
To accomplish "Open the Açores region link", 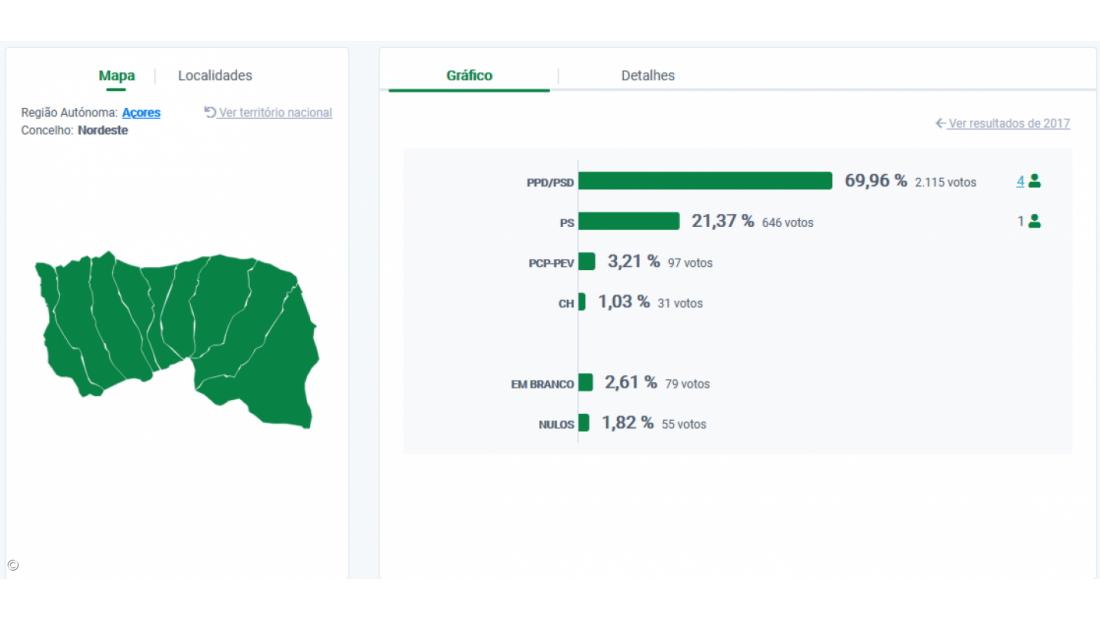I will pos(141,113).
